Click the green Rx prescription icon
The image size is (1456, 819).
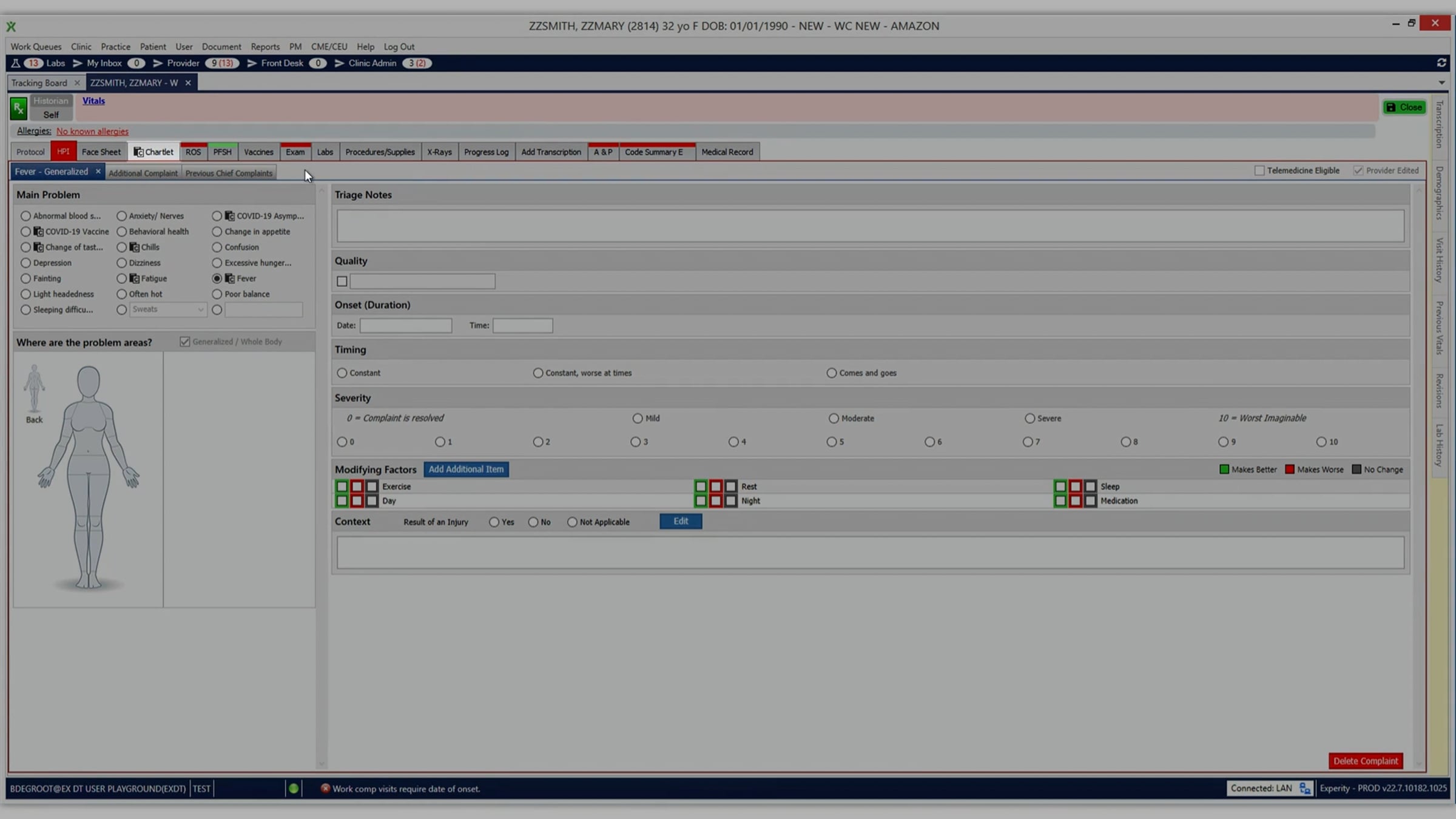tap(18, 109)
